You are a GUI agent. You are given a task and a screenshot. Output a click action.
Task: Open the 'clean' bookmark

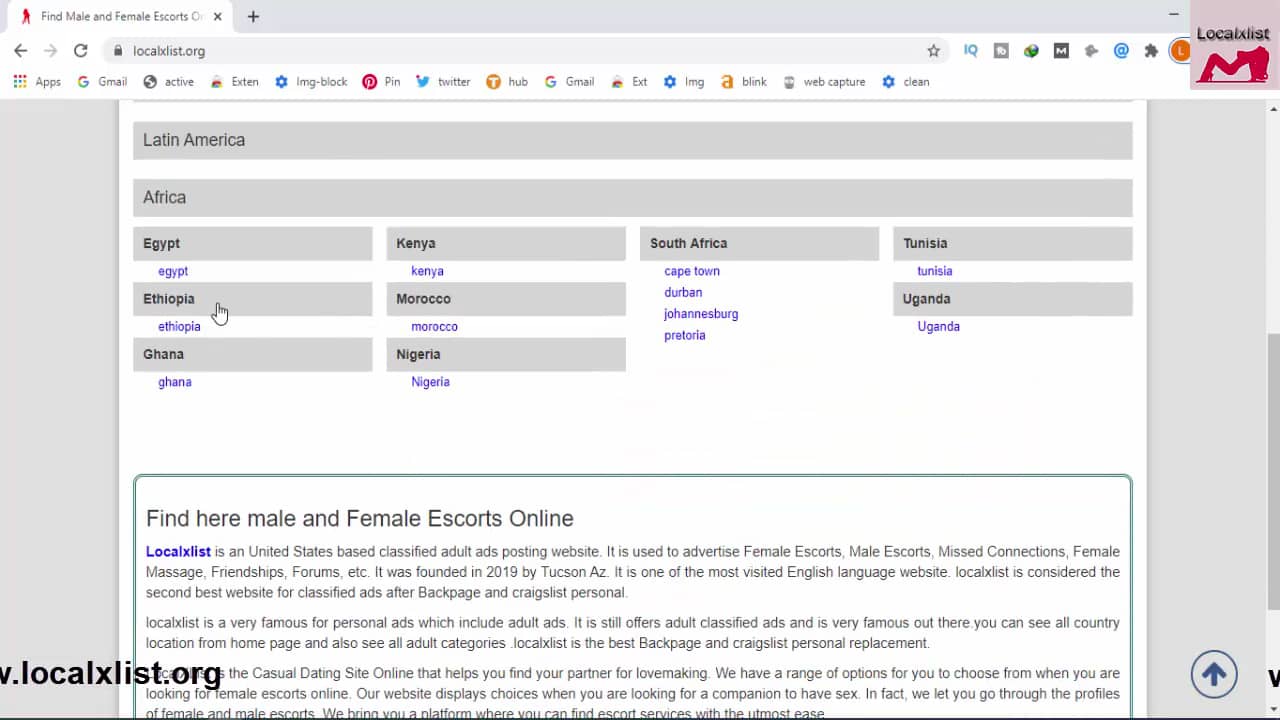[905, 82]
